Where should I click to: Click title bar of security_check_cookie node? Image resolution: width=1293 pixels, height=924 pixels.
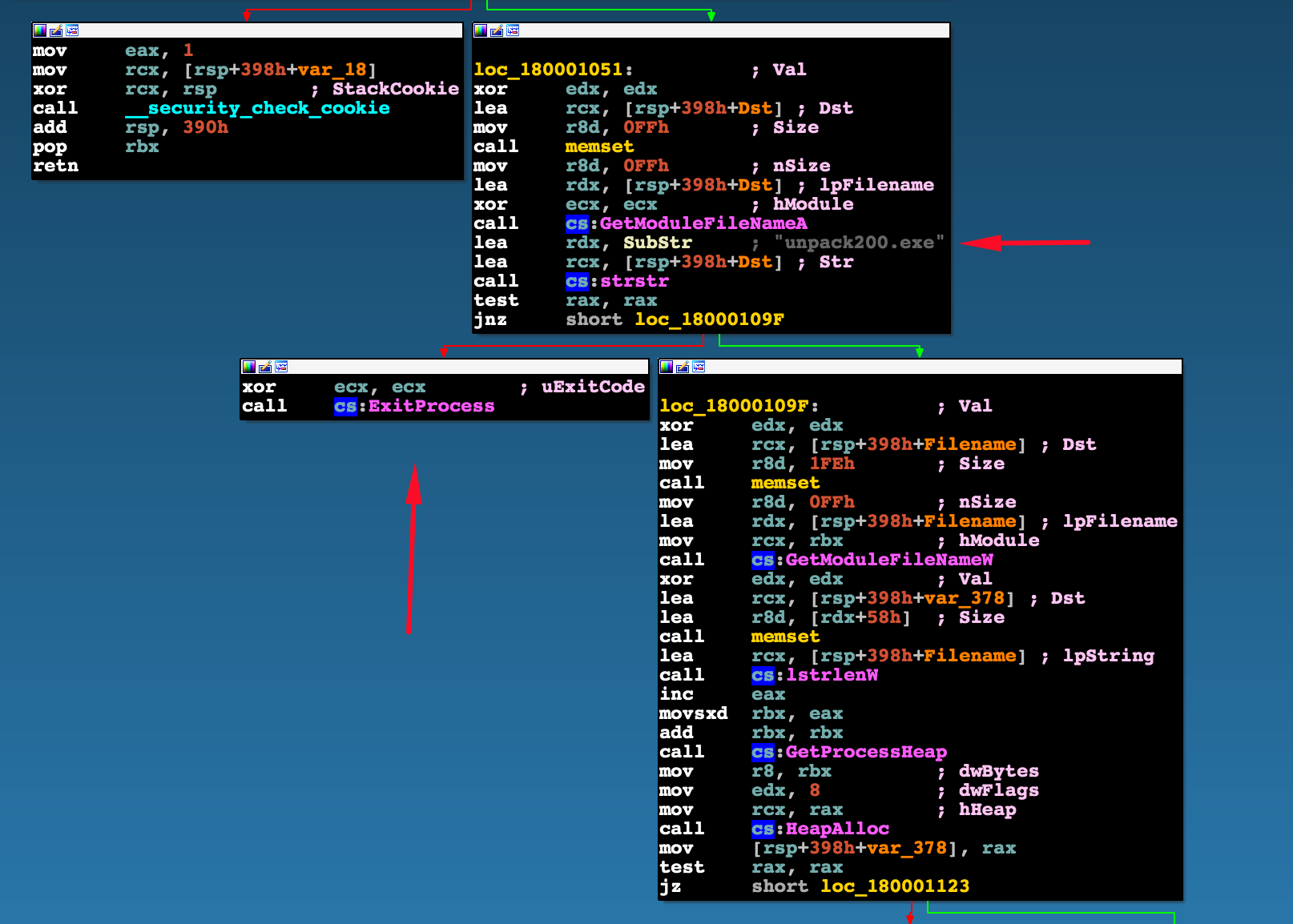tap(248, 30)
